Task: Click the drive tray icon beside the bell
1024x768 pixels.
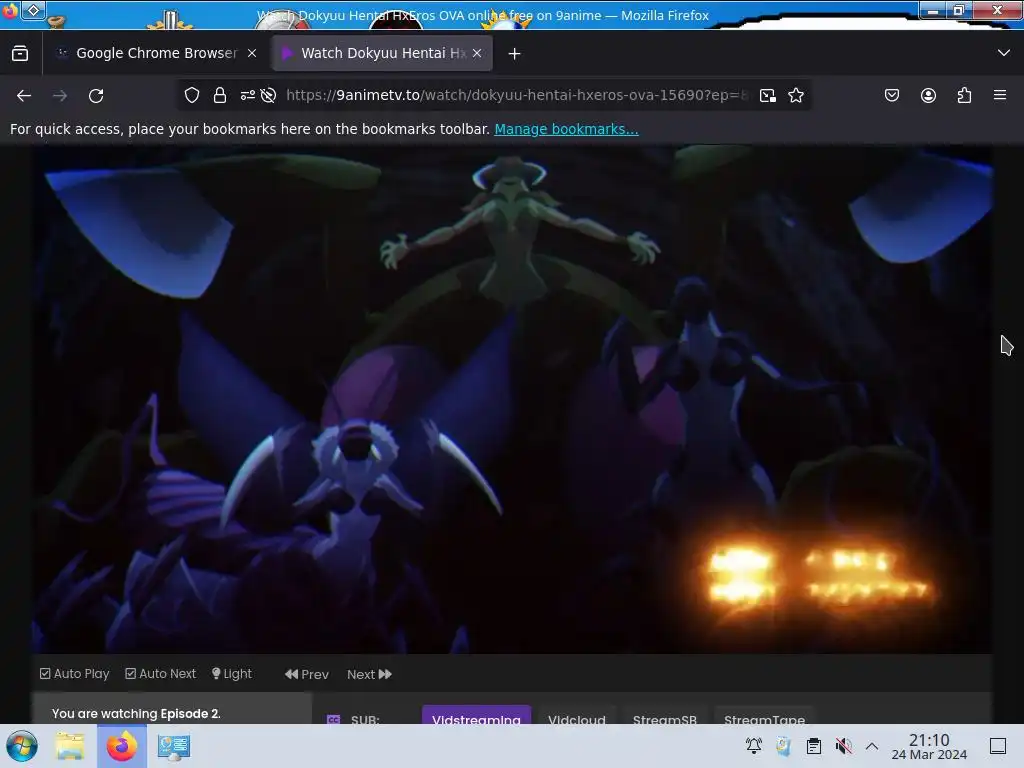Action: [784, 746]
